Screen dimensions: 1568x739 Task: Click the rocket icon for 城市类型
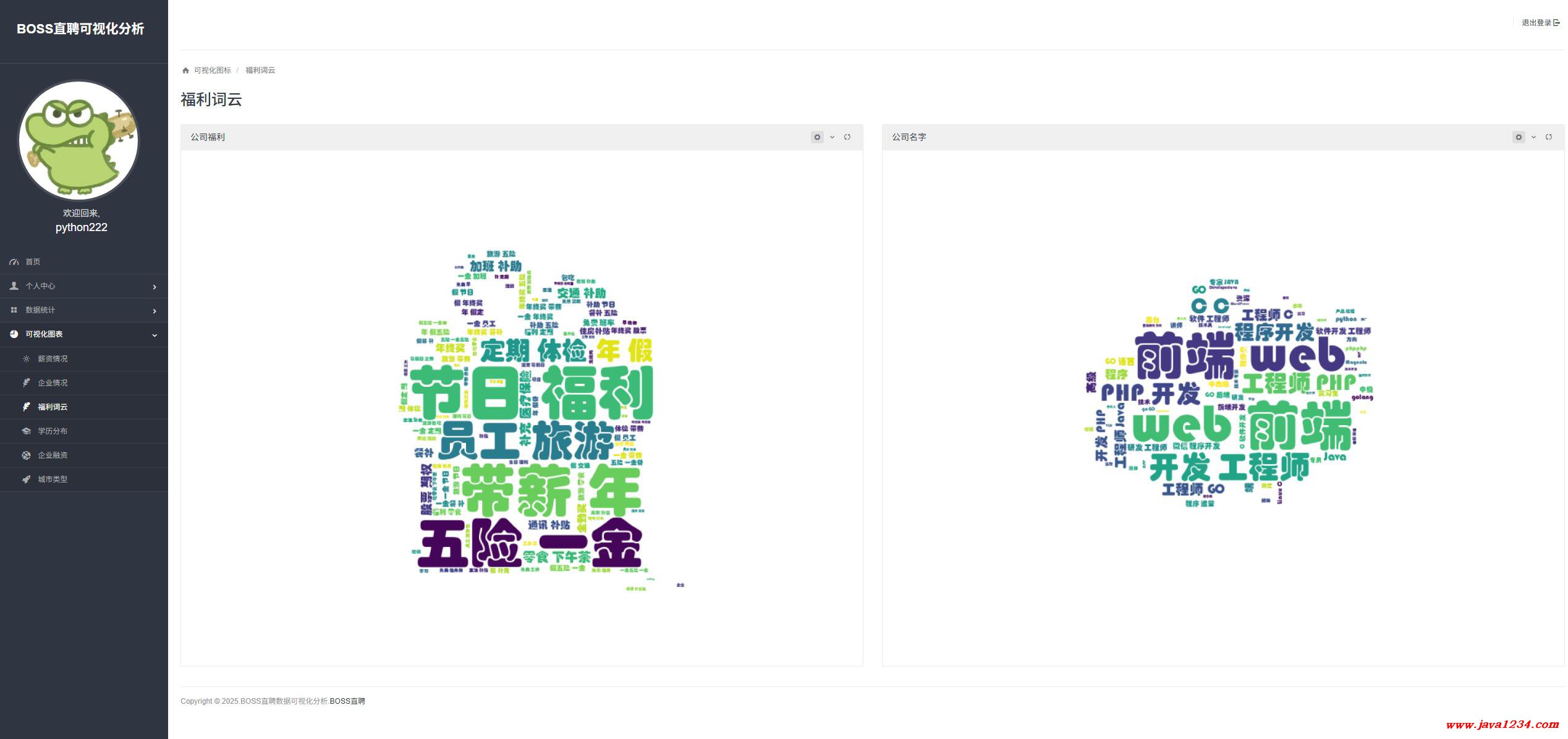[26, 479]
